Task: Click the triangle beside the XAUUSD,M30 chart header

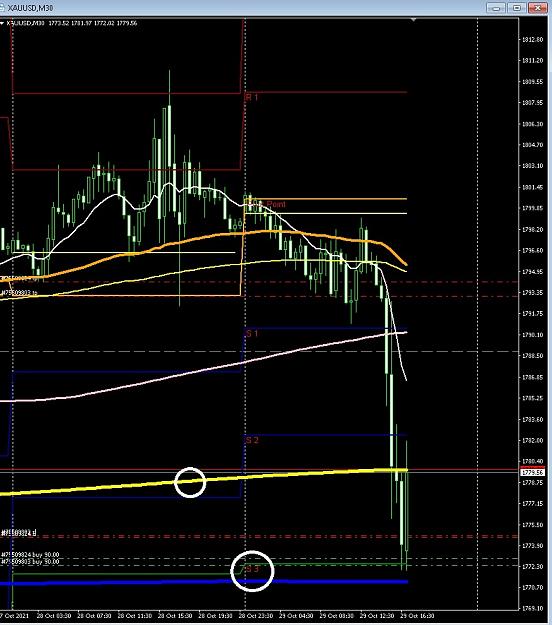Action: [2, 24]
